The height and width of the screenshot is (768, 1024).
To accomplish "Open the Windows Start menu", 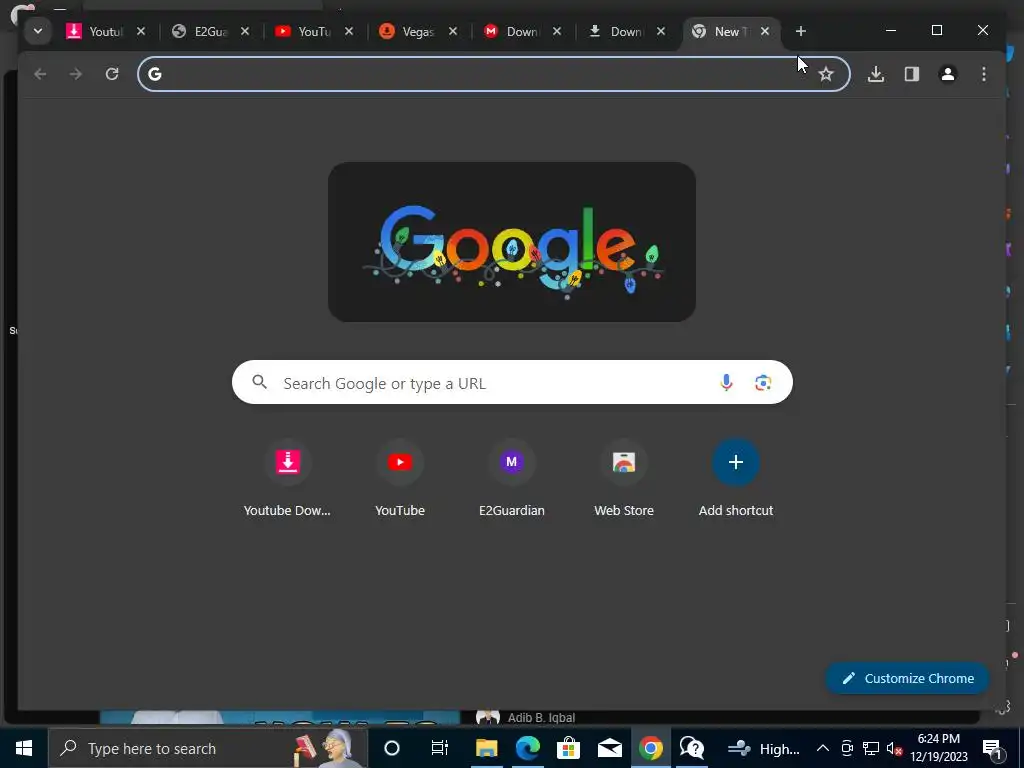I will 24,748.
